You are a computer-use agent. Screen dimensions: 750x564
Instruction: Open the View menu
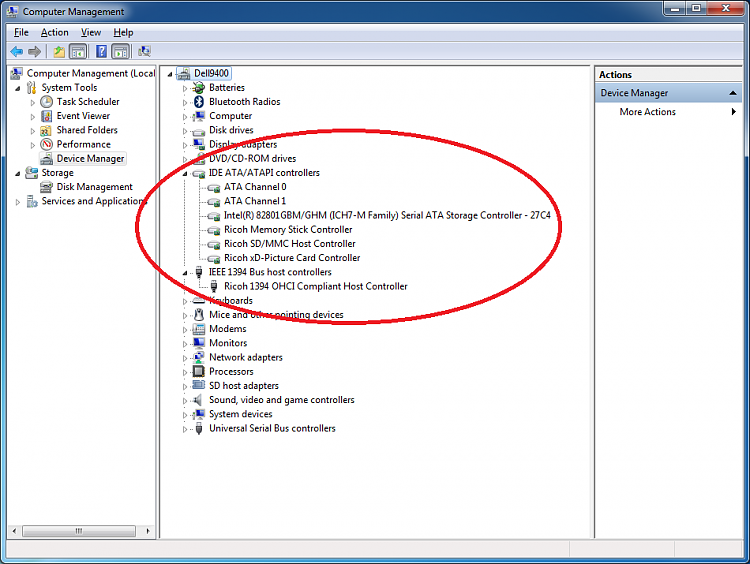(x=91, y=33)
